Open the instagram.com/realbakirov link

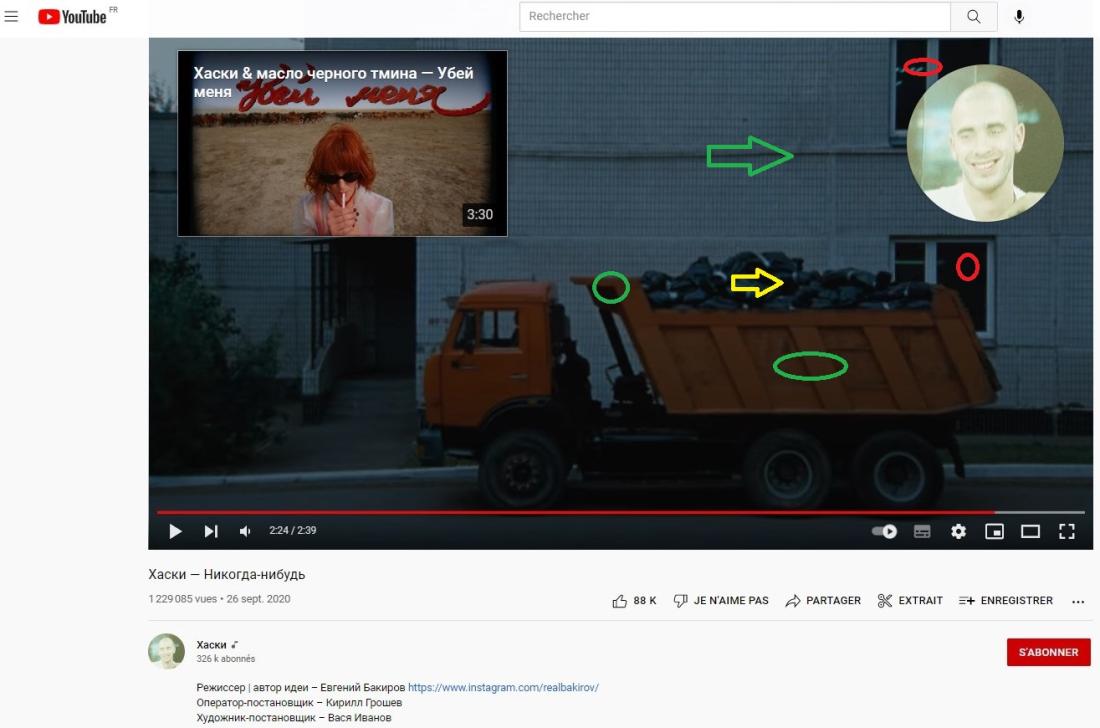(x=503, y=688)
